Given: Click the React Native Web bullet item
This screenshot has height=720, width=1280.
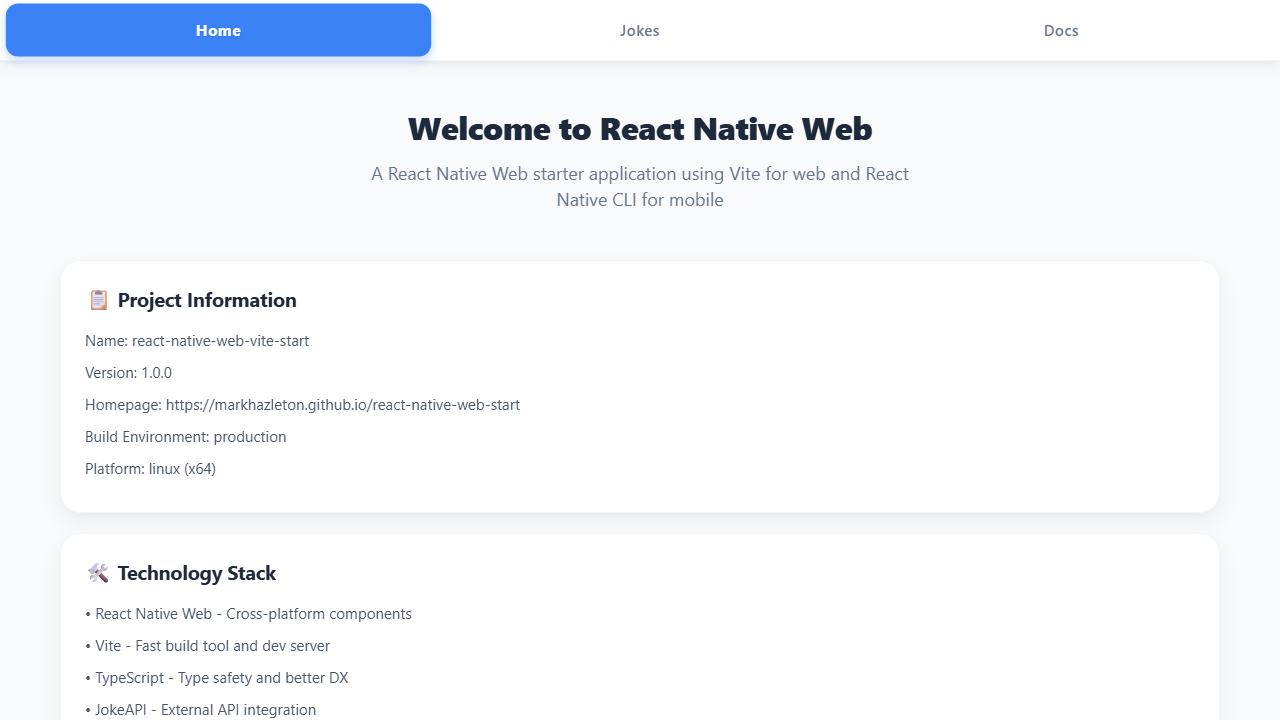Looking at the screenshot, I should point(248,613).
